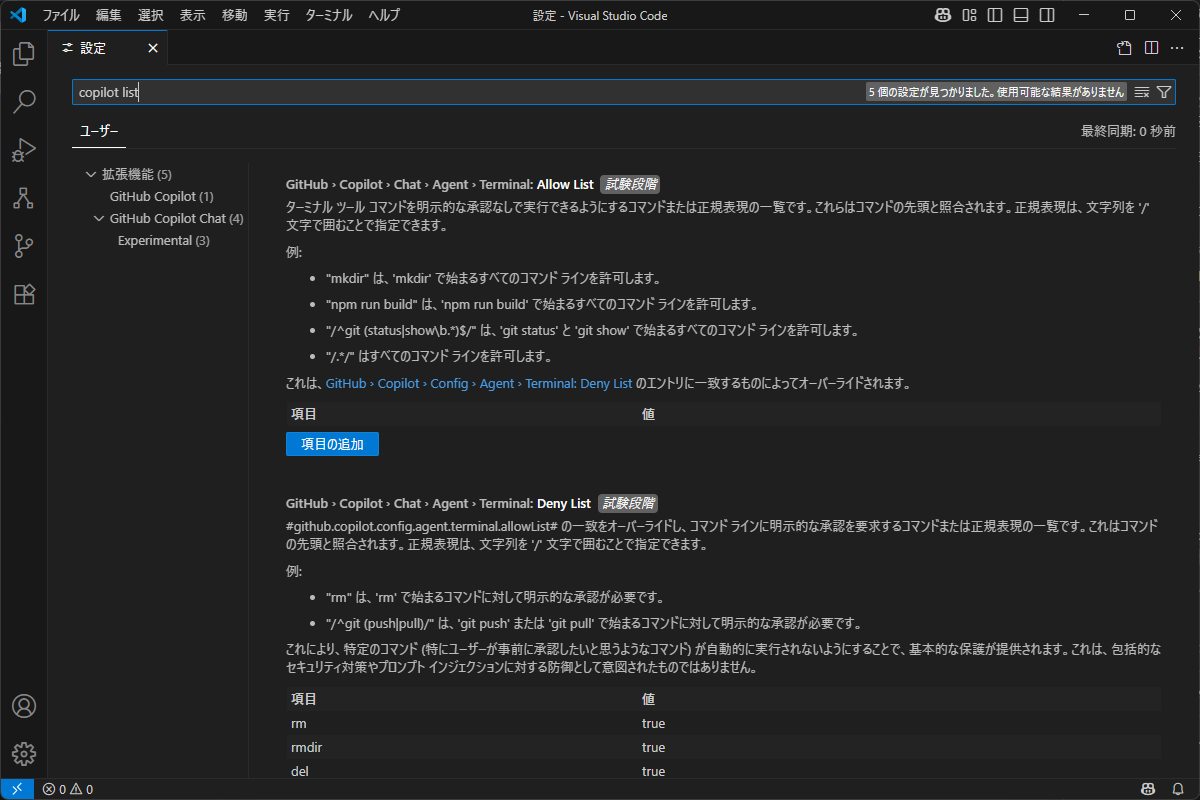The width and height of the screenshot is (1200, 800).
Task: Click the 最終同期: 0 秒前 sync label
Action: (1128, 131)
